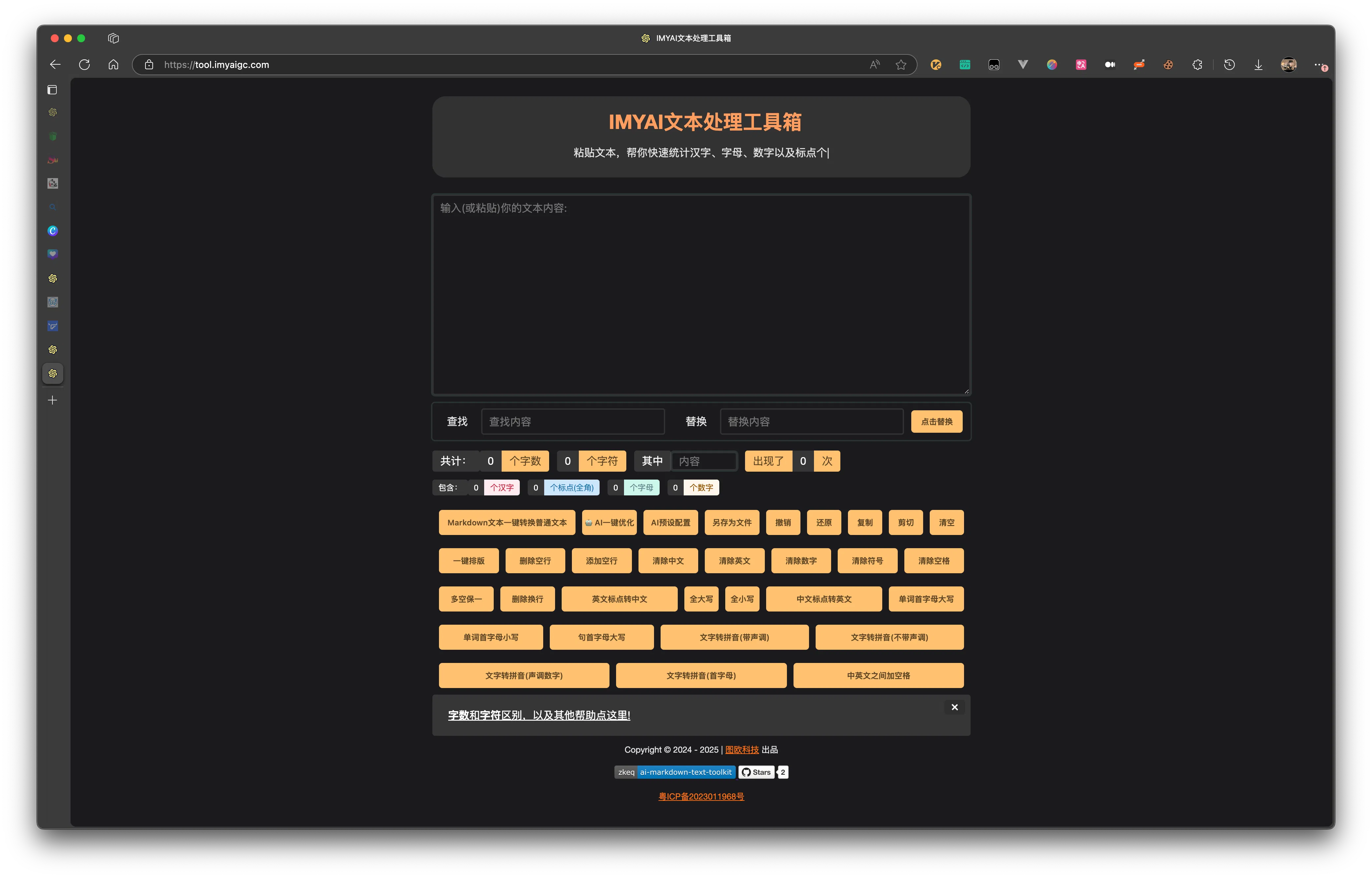This screenshot has height=878, width=1372.
Task: Focus the 替换内容 replace field
Action: pos(812,421)
